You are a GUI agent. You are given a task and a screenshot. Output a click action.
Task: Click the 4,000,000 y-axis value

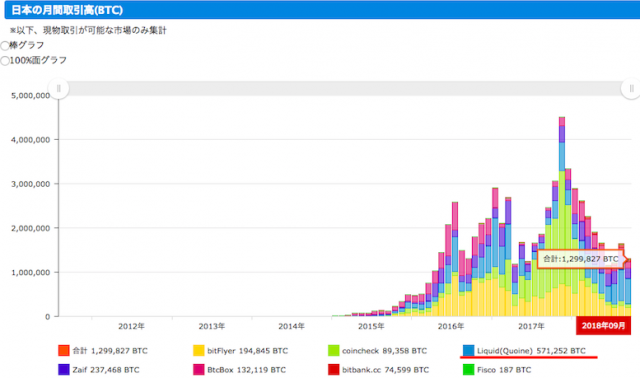click(31, 140)
